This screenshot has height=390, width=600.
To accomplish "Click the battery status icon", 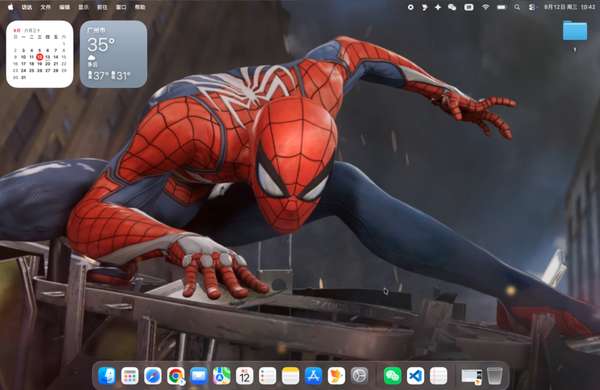I will [x=501, y=7].
